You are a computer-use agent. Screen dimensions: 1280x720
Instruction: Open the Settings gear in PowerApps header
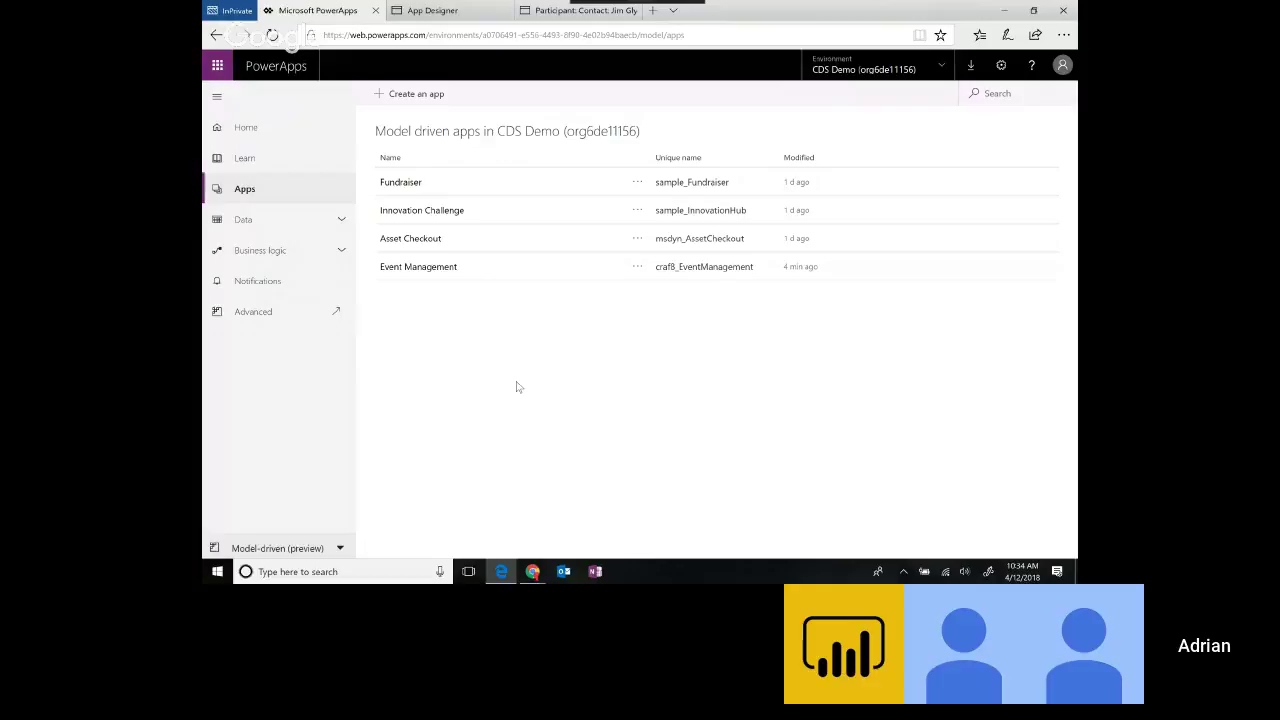(x=1001, y=66)
